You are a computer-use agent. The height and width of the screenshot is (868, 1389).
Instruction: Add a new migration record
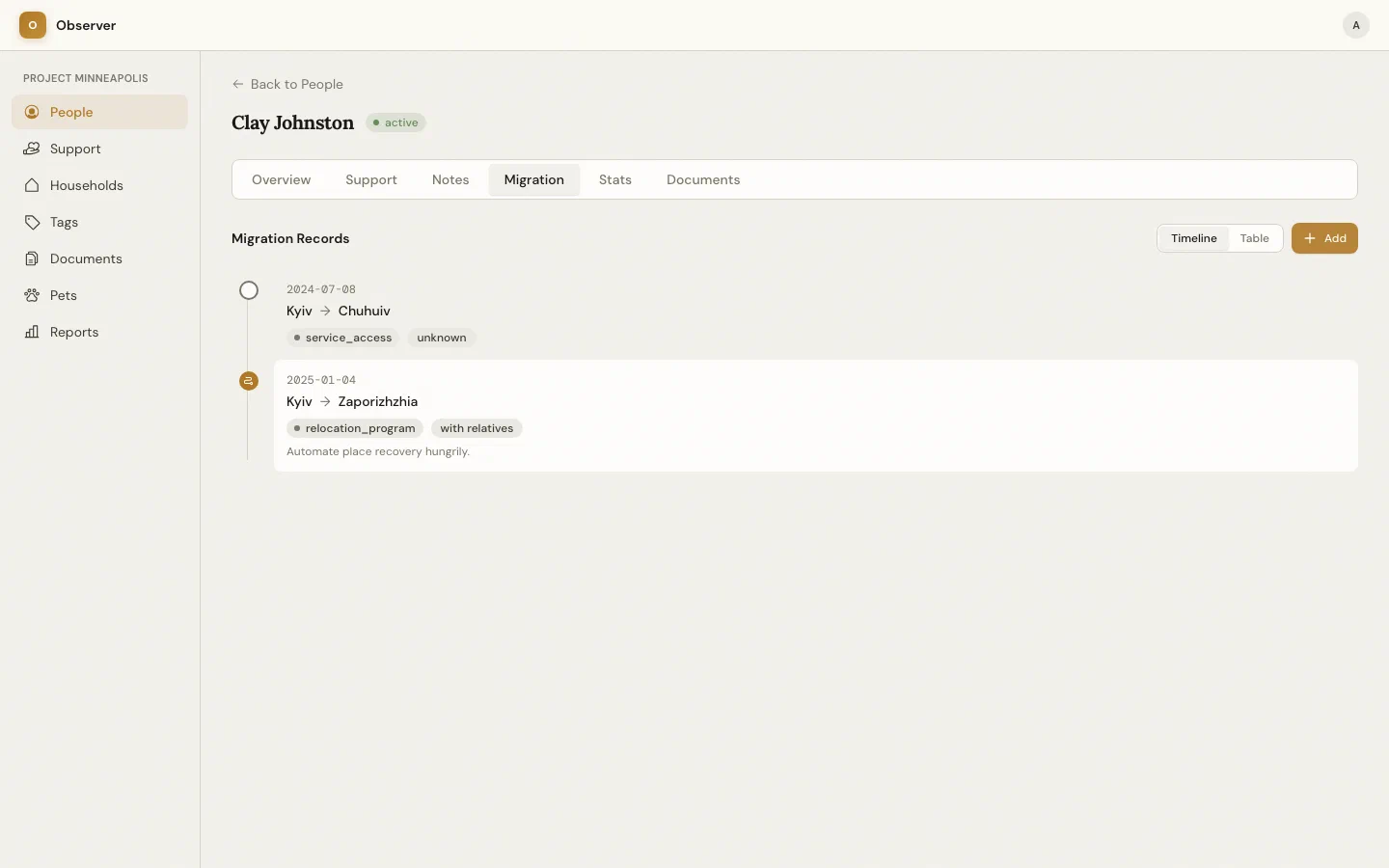[1323, 238]
